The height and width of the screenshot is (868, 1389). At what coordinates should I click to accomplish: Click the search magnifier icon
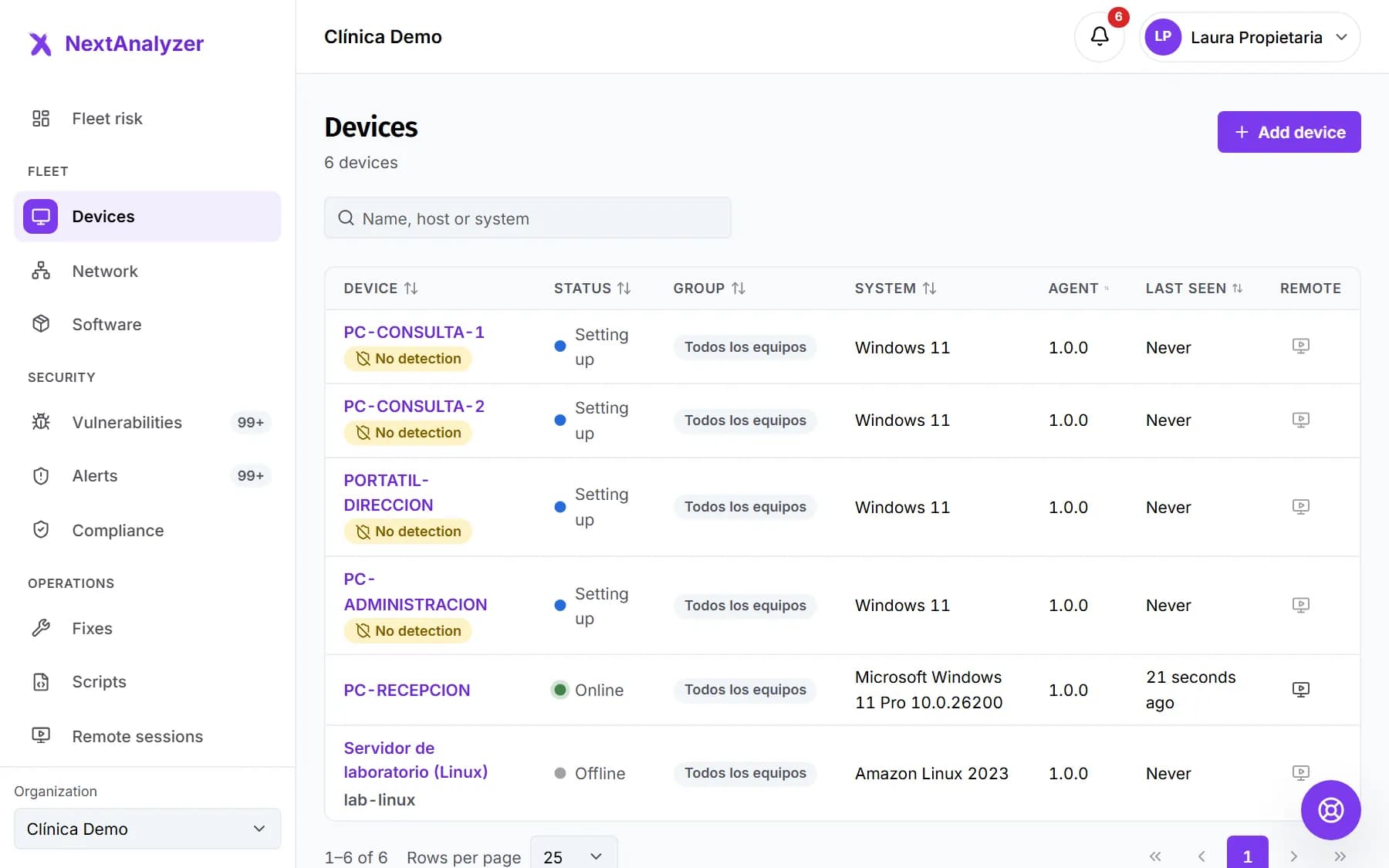[346, 218]
